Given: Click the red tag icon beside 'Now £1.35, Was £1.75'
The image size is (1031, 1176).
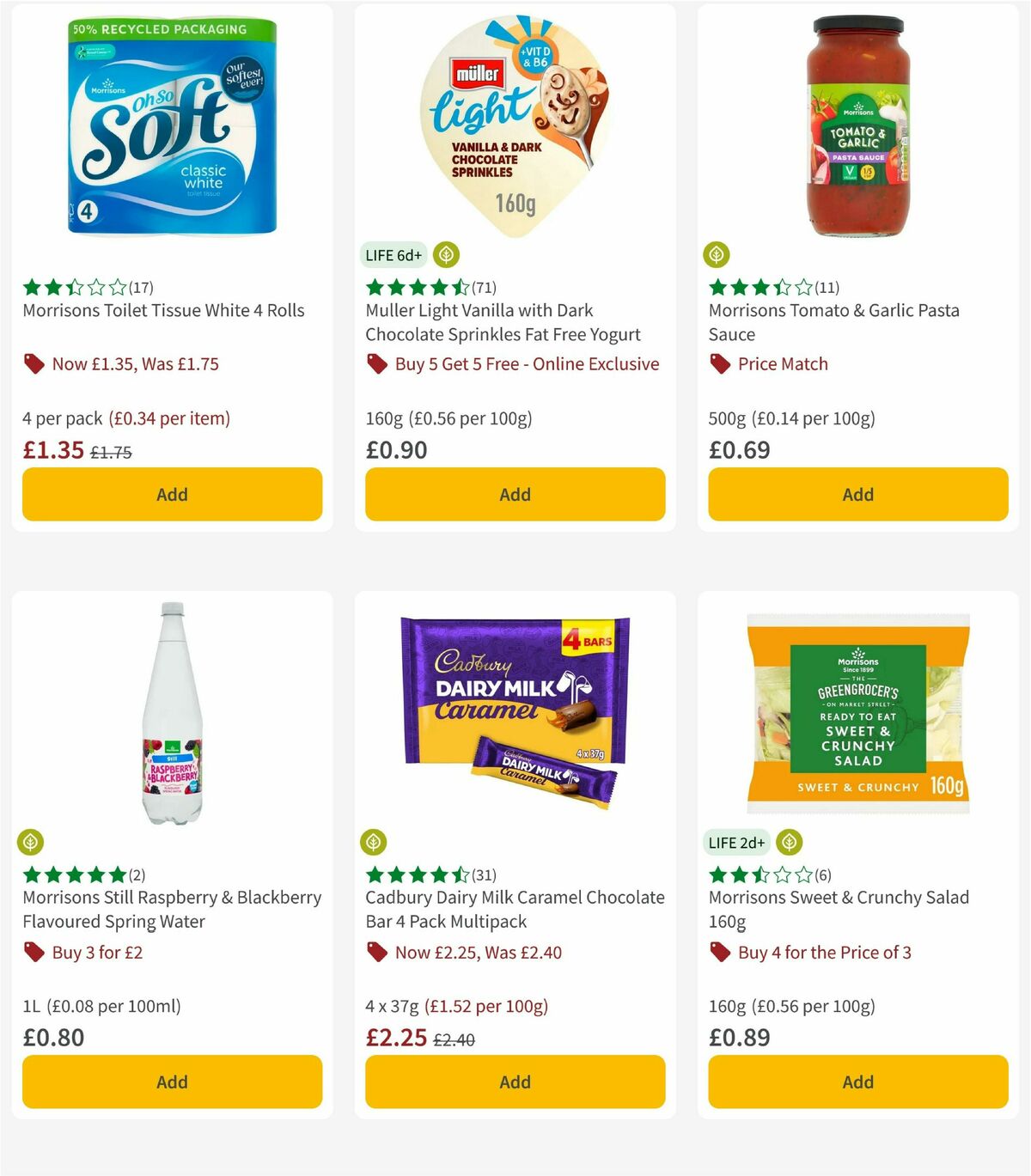Looking at the screenshot, I should tap(34, 364).
